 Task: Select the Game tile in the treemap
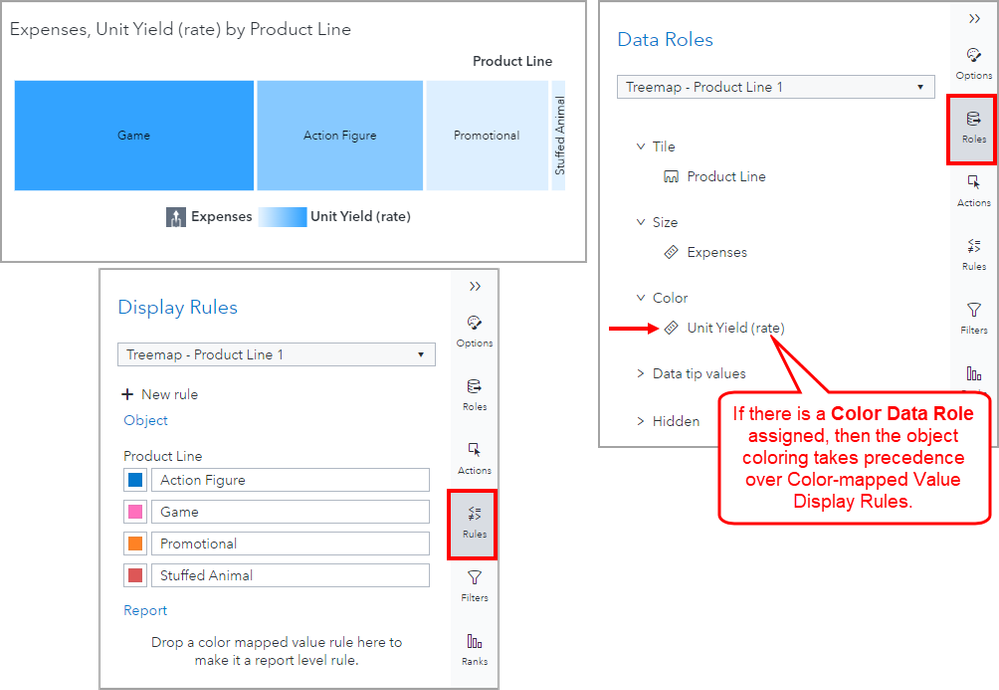tap(134, 135)
